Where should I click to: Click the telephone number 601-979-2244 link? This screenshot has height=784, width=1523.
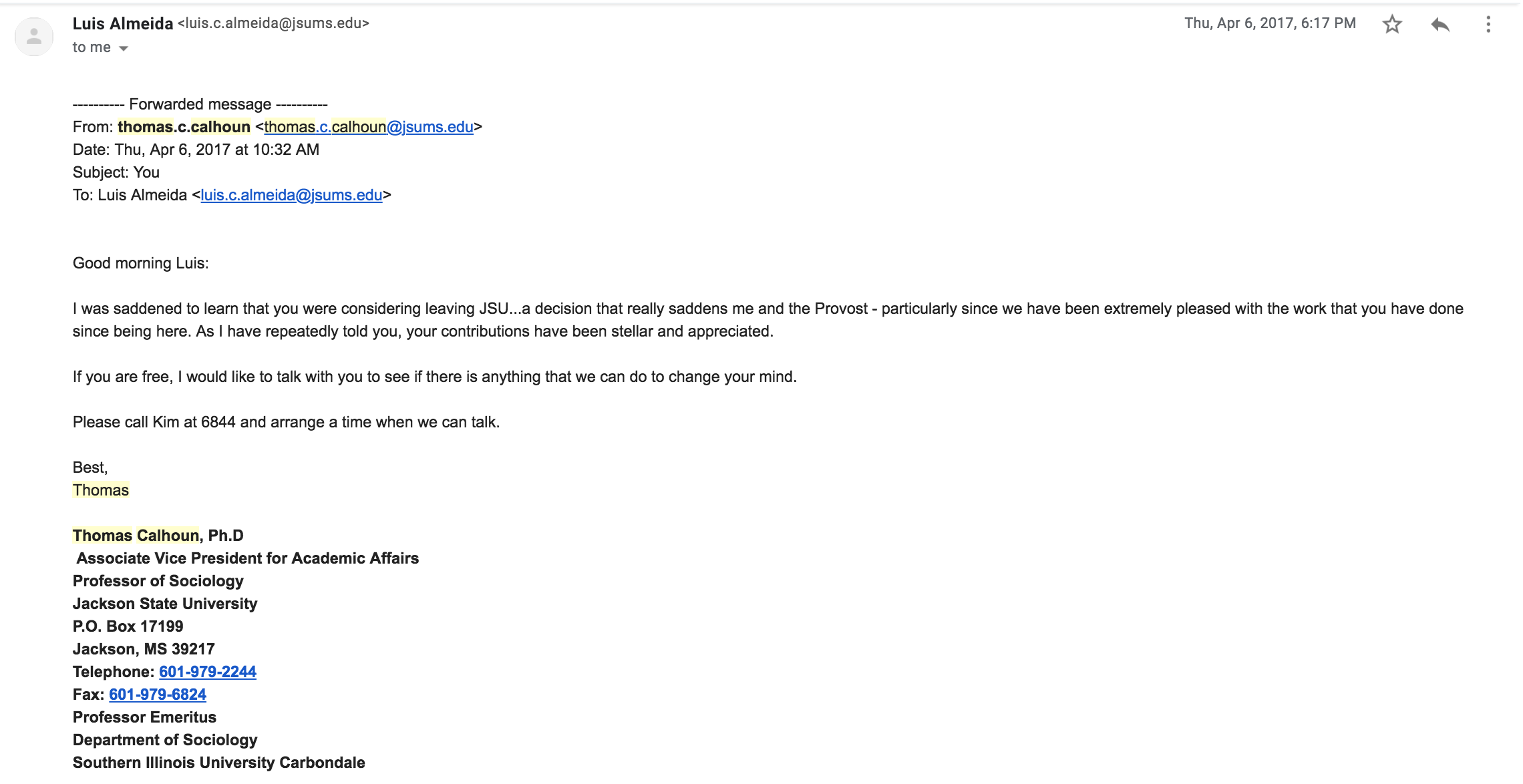(x=208, y=672)
